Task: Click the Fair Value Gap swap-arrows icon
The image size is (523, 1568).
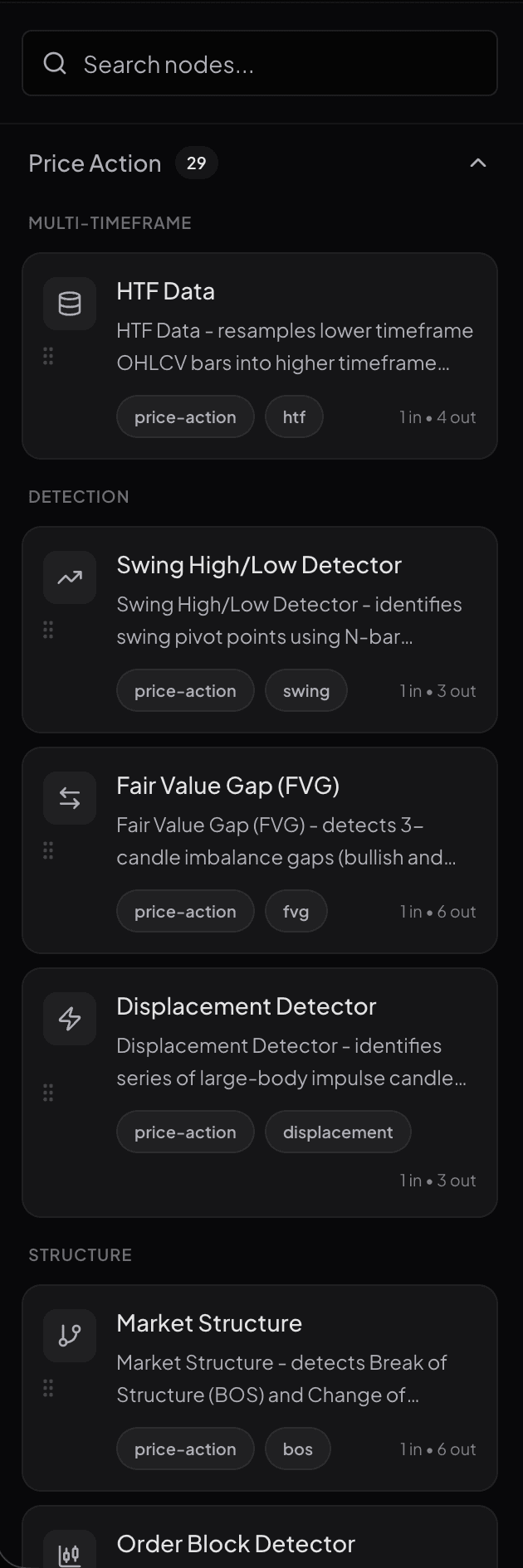Action: tap(70, 798)
